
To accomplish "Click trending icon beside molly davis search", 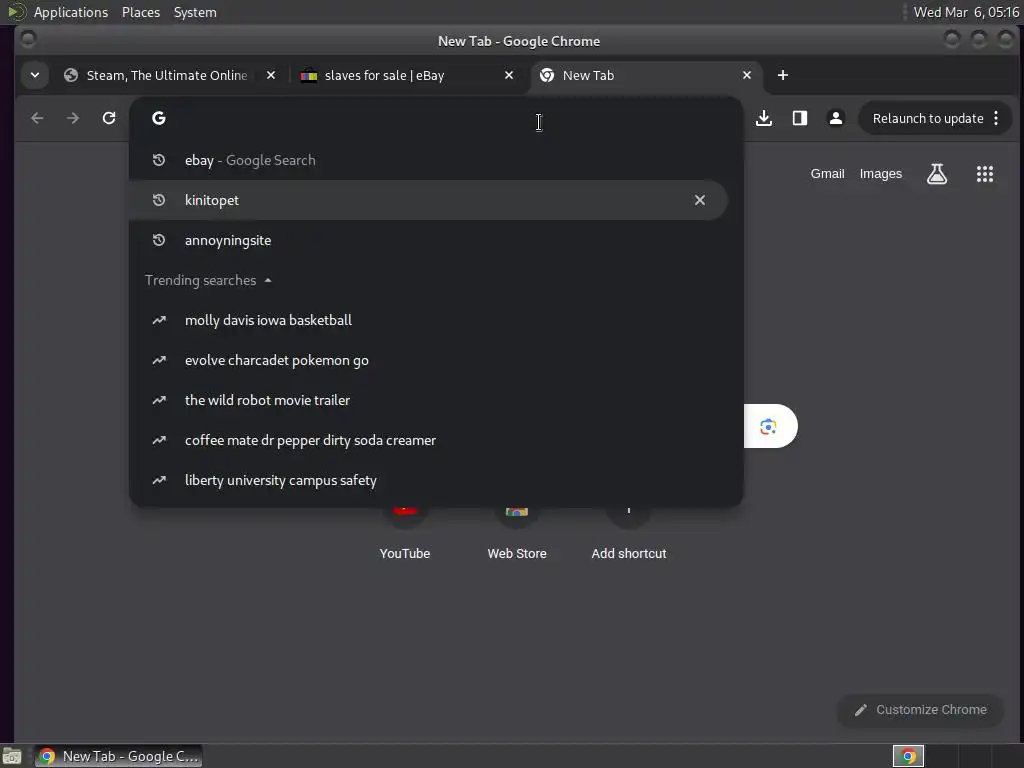I will [x=159, y=320].
